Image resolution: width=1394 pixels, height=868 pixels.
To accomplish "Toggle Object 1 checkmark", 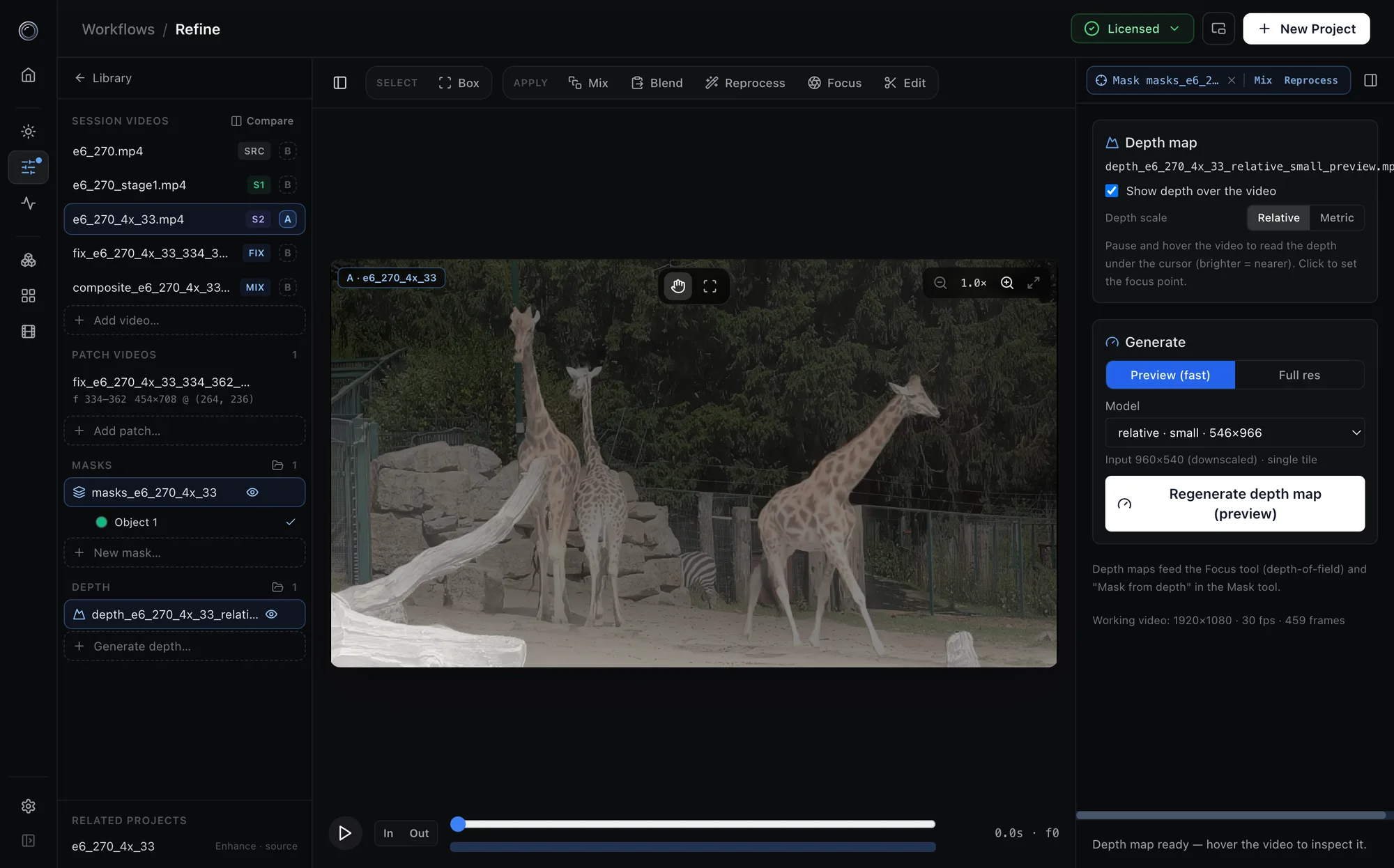I will (x=291, y=522).
